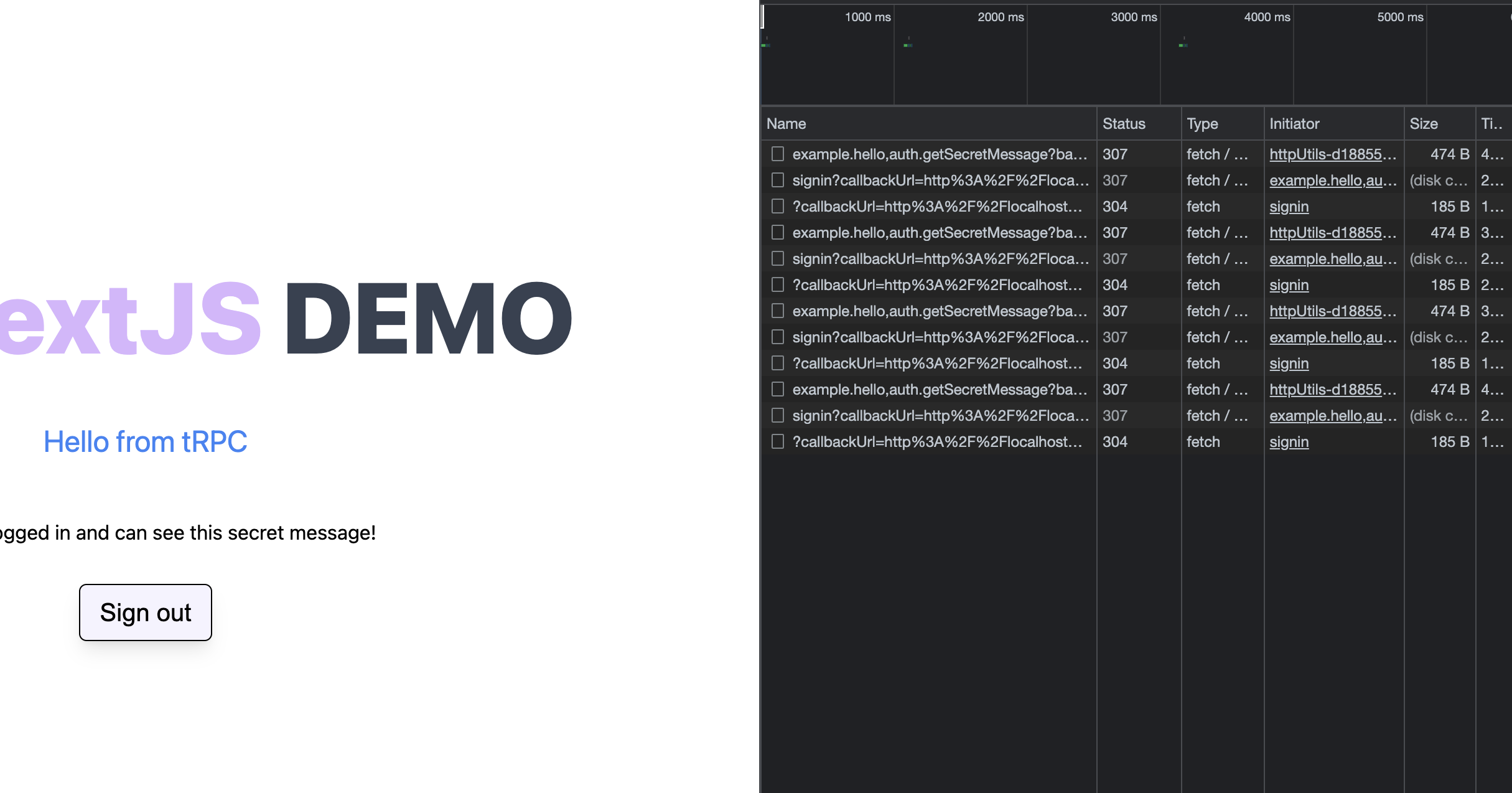Check the checkbox on the last ?callbackUrl request row
Image resolution: width=1512 pixels, height=793 pixels.
point(777,441)
